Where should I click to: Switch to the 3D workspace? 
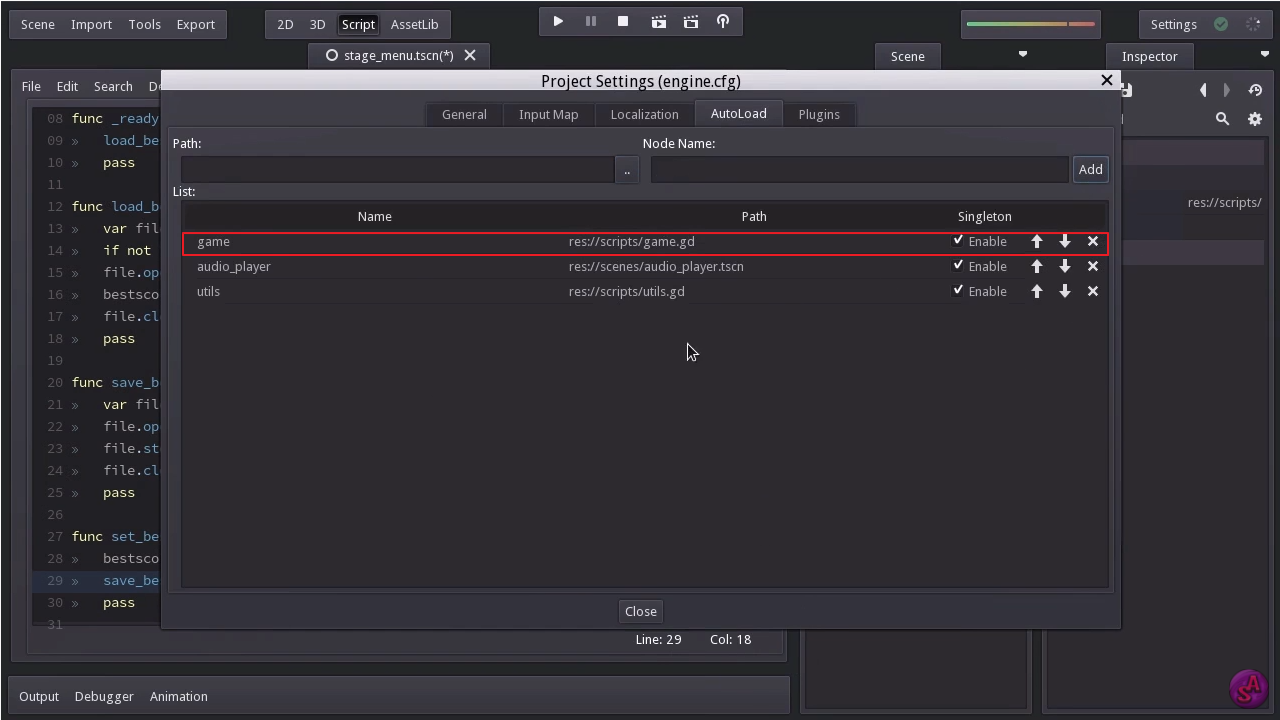coord(317,24)
